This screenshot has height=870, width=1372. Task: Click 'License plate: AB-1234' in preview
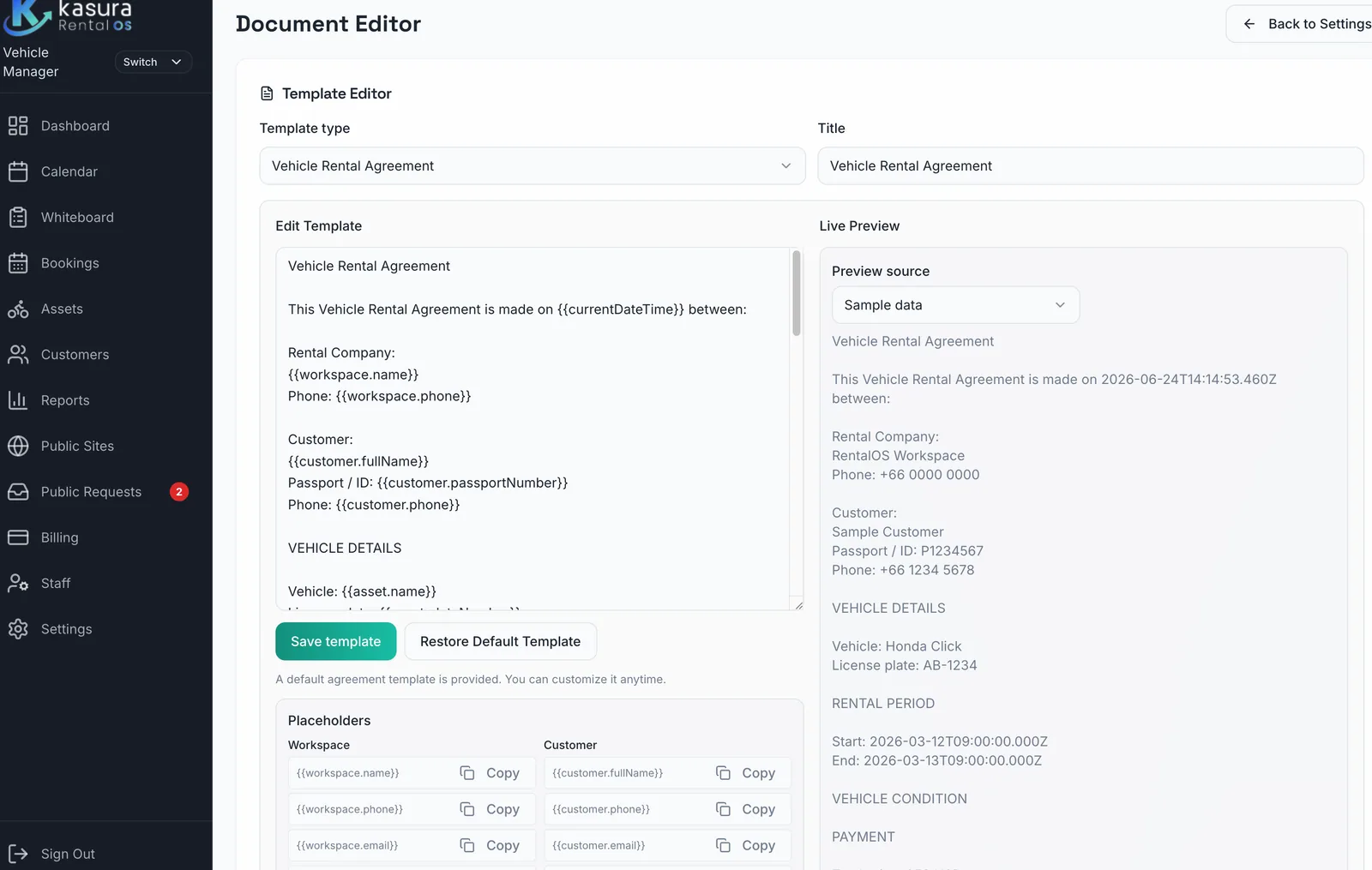click(x=904, y=665)
